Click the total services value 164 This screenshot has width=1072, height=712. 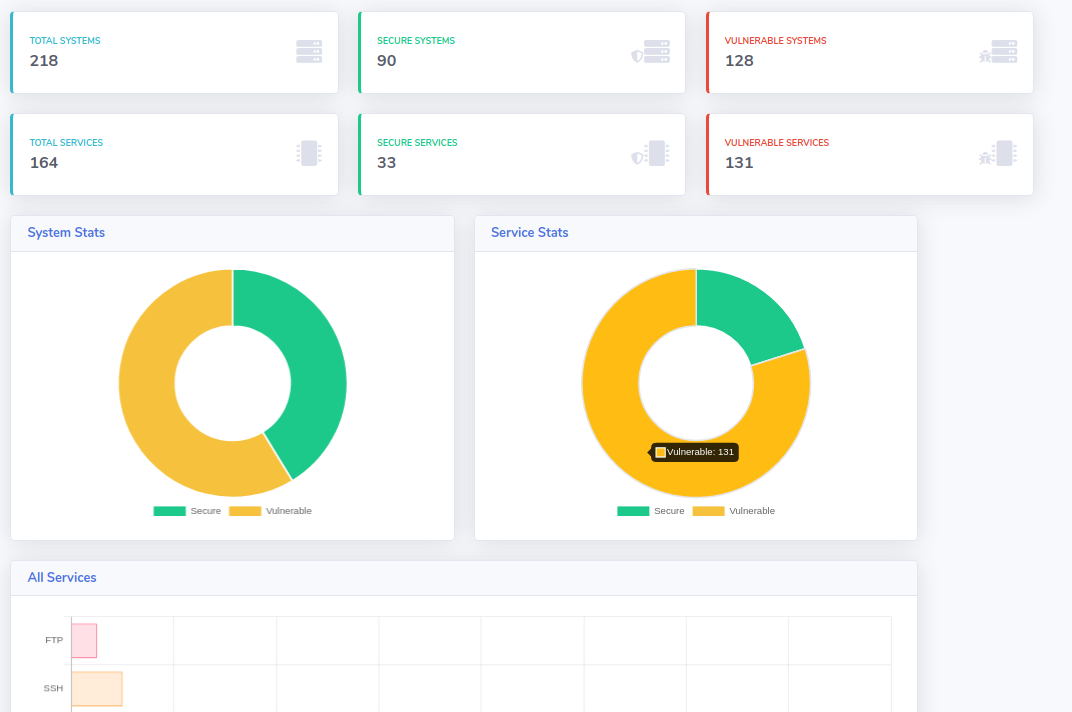(x=44, y=163)
